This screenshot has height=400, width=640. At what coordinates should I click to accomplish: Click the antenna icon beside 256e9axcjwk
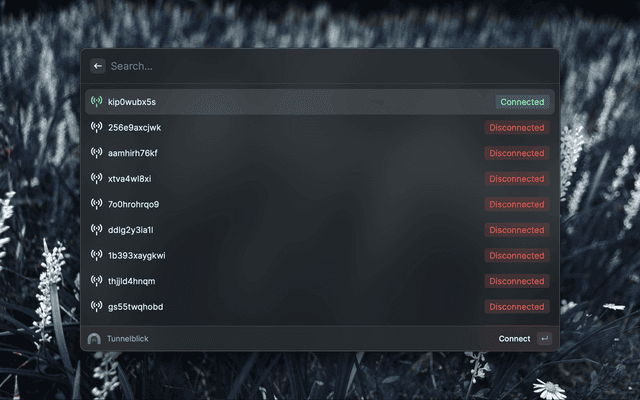coord(96,127)
